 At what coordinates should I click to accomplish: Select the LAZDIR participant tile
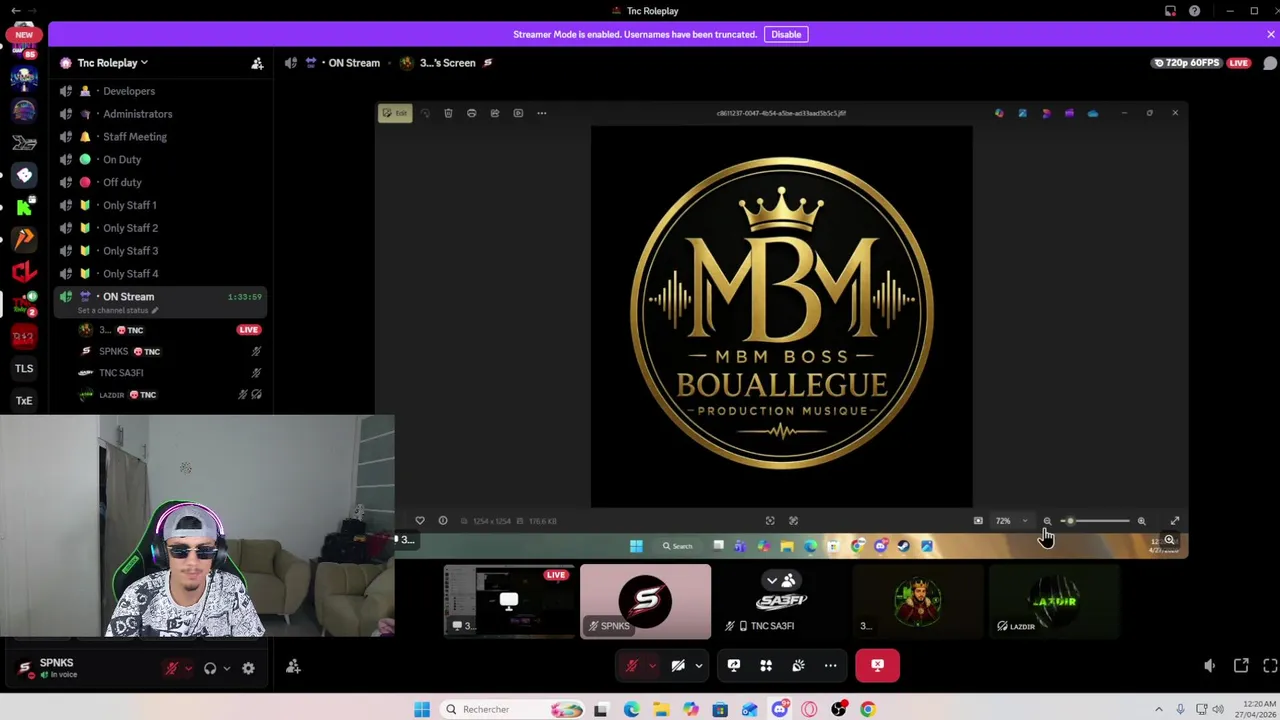[x=1054, y=602]
